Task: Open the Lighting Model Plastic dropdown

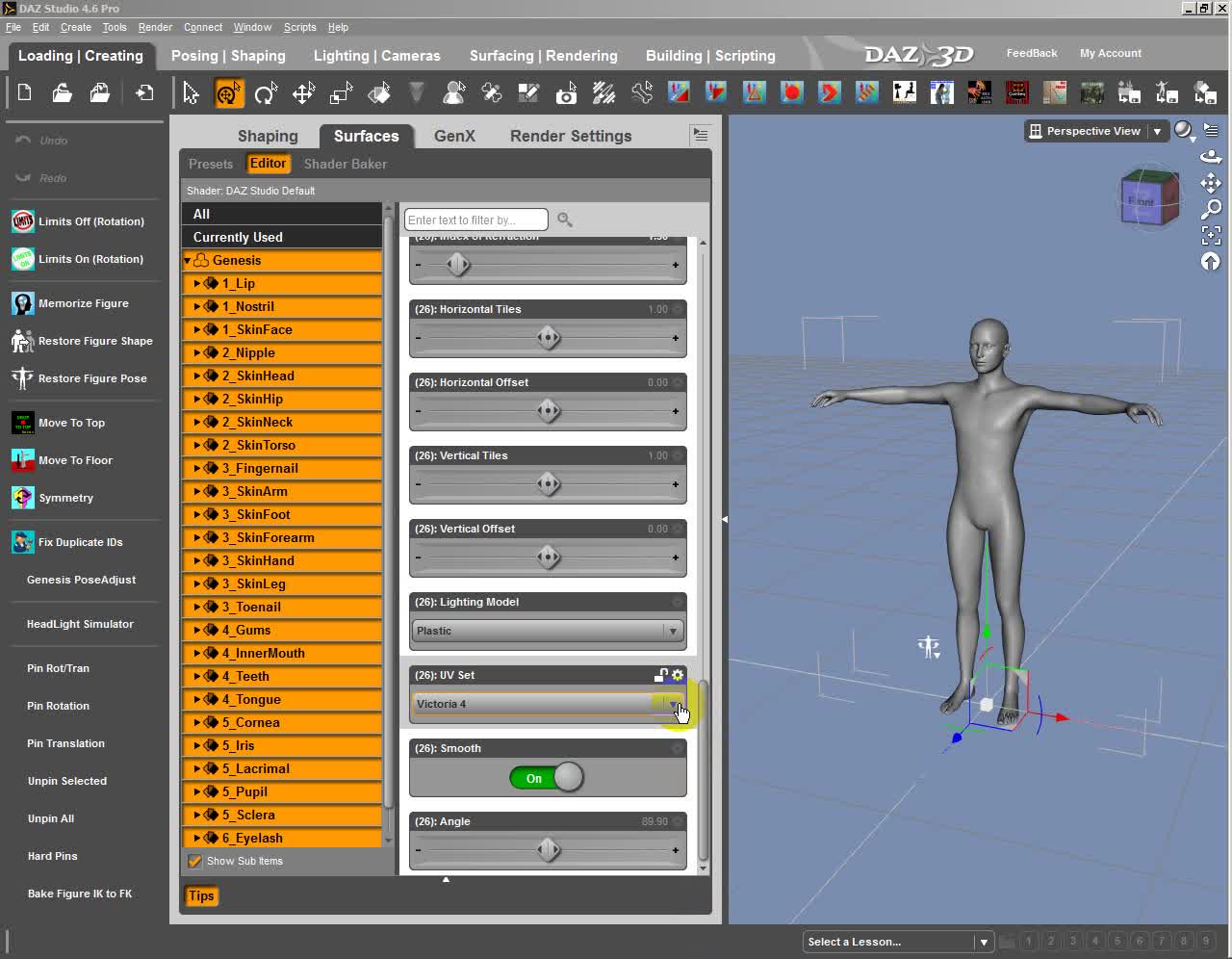Action: click(x=548, y=631)
